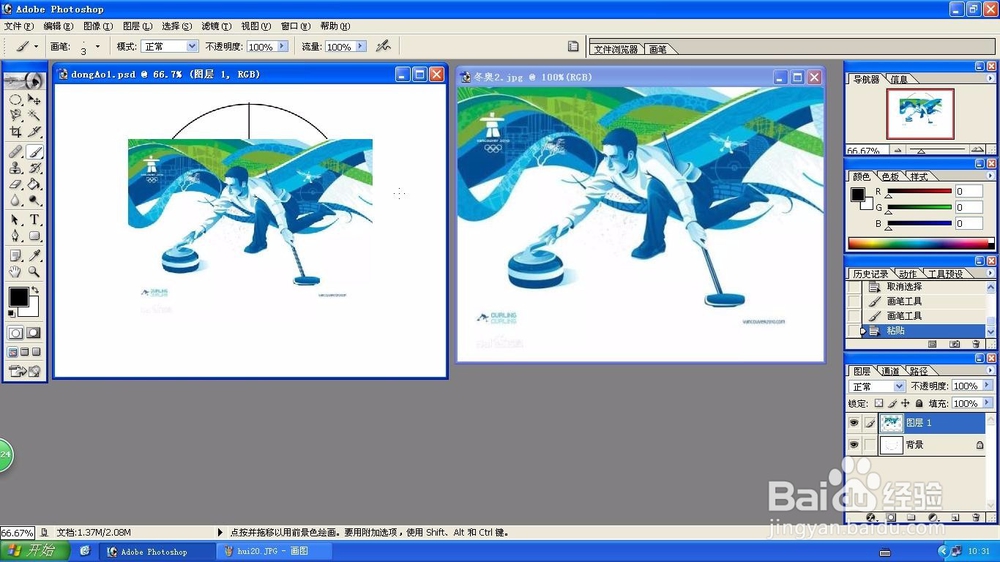1000x562 pixels.
Task: Select the Elliptical Marquee tool
Action: [15, 100]
